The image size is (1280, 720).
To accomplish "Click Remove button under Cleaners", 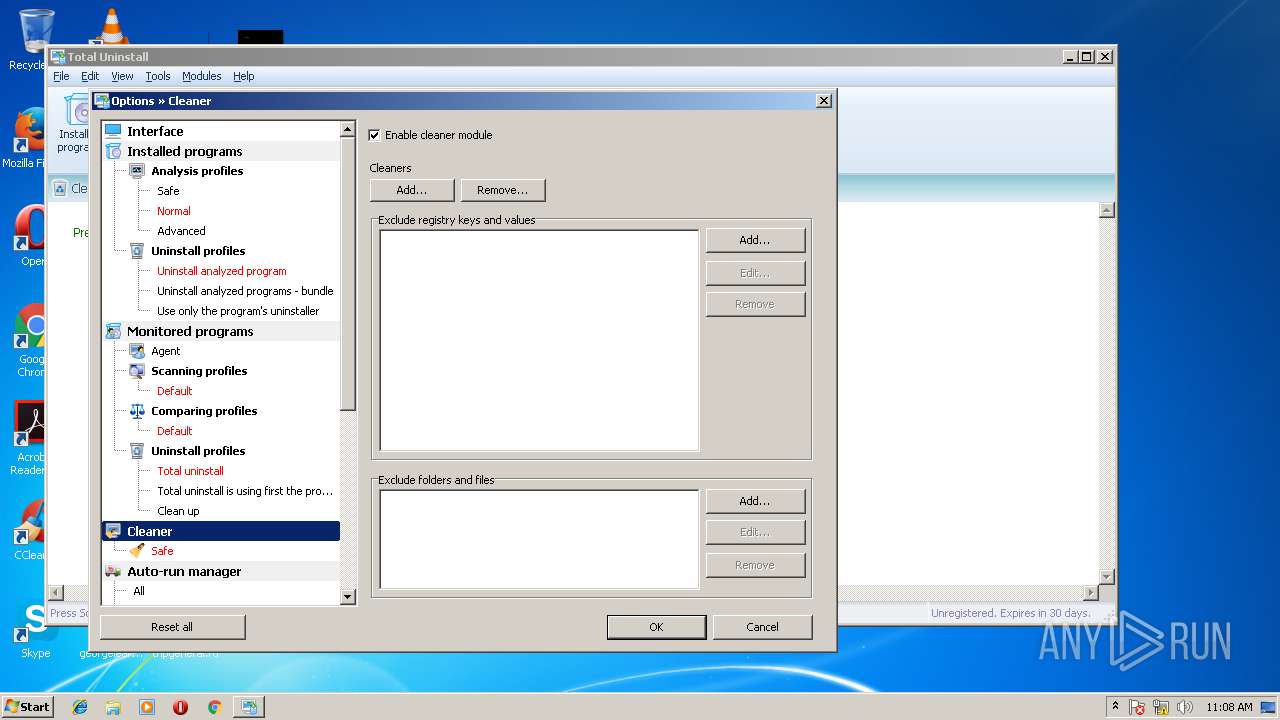I will click(x=503, y=190).
